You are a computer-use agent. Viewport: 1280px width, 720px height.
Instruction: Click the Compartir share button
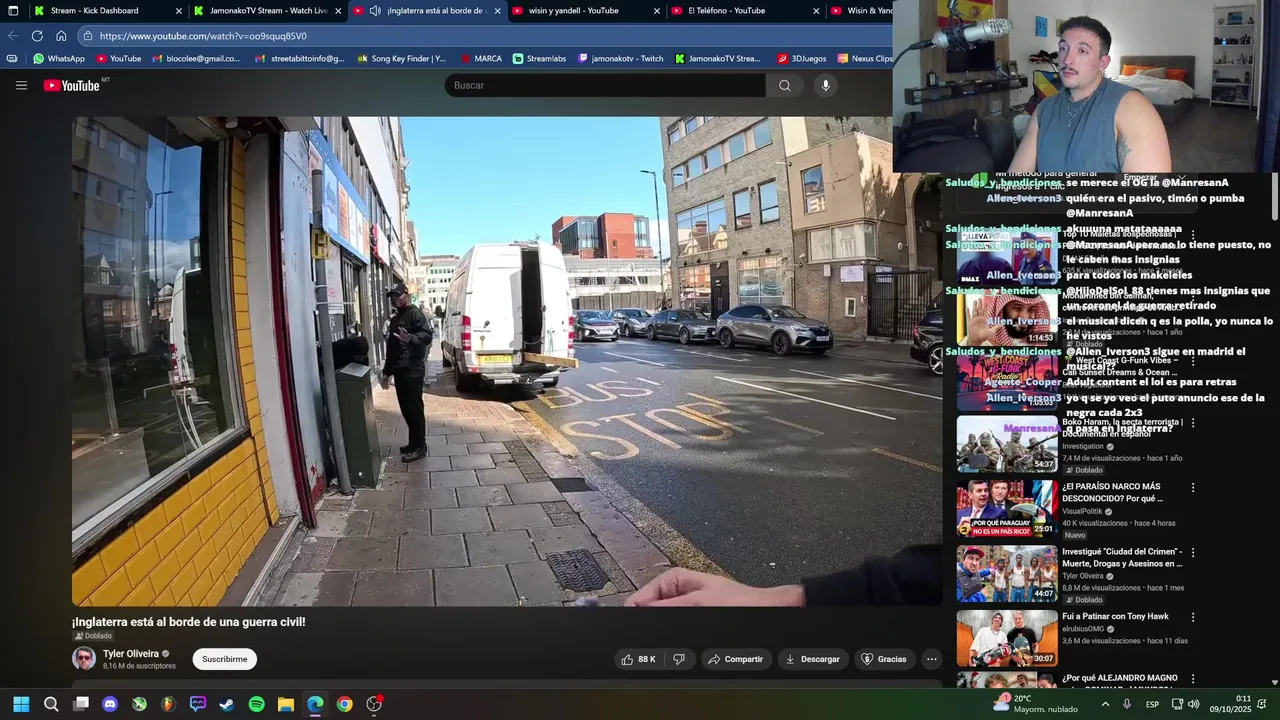pos(734,659)
